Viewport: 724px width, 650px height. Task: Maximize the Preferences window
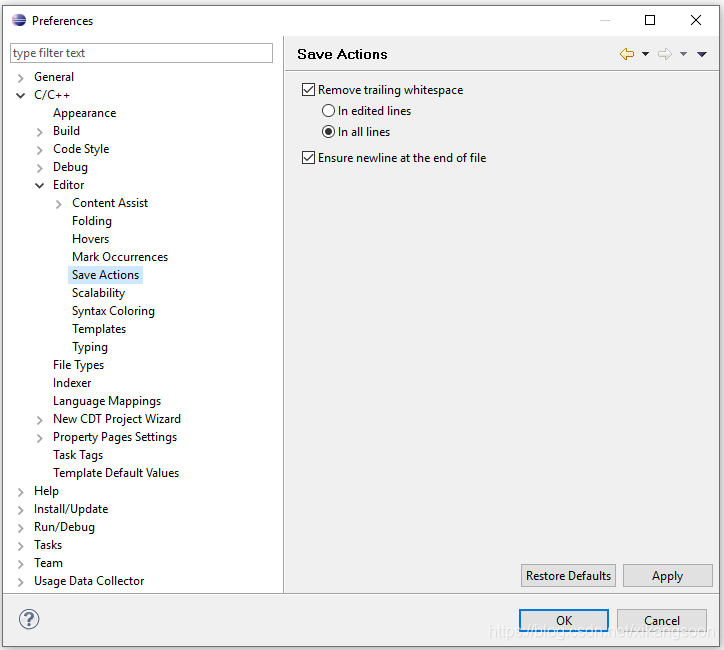(650, 20)
